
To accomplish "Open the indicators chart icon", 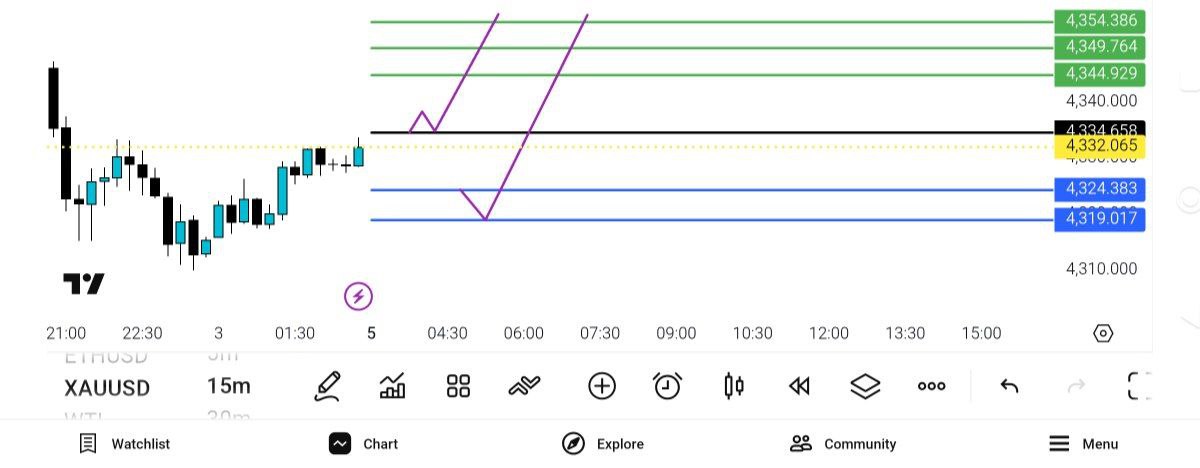I will 393,386.
